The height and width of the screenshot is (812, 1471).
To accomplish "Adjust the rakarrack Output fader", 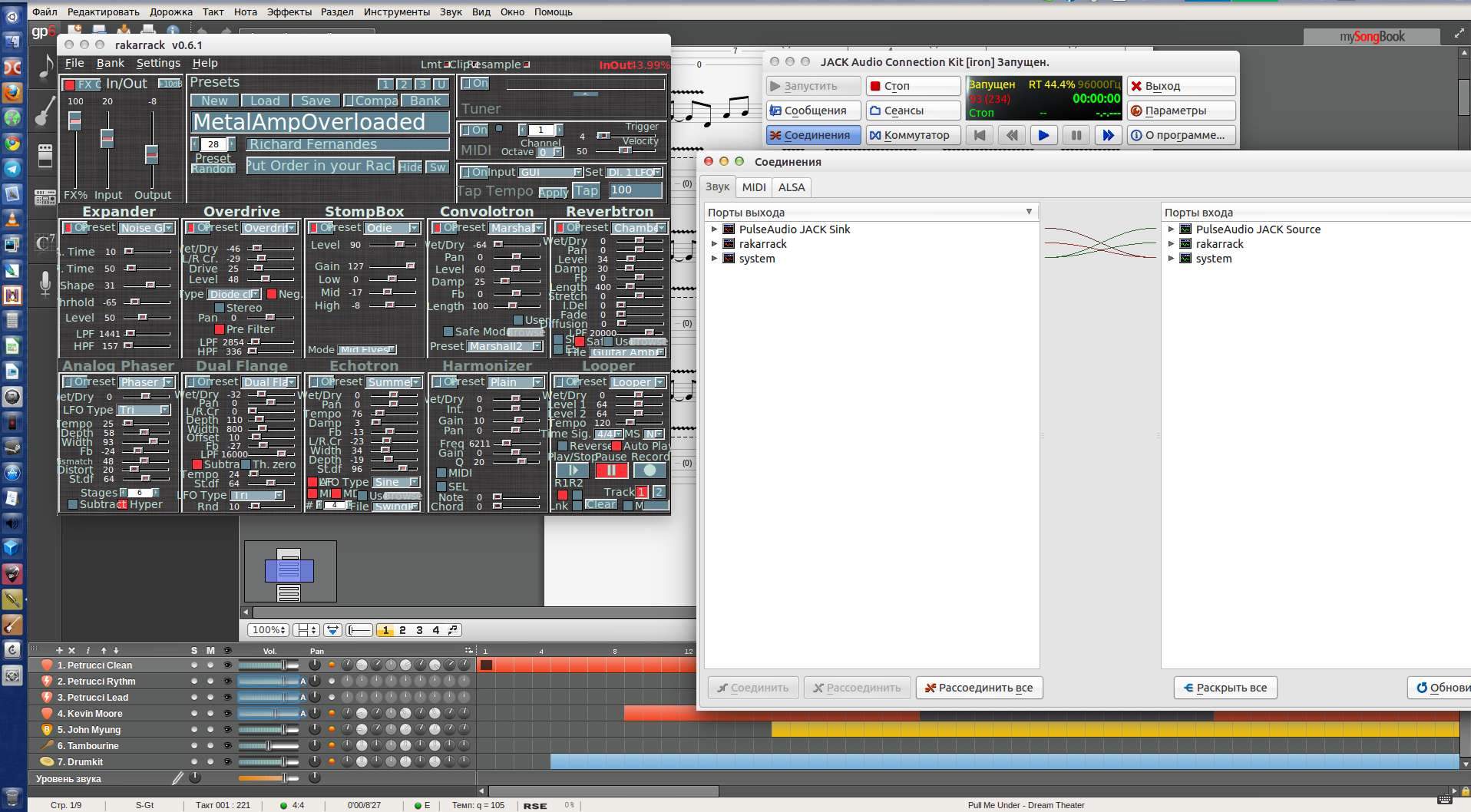I will click(152, 153).
